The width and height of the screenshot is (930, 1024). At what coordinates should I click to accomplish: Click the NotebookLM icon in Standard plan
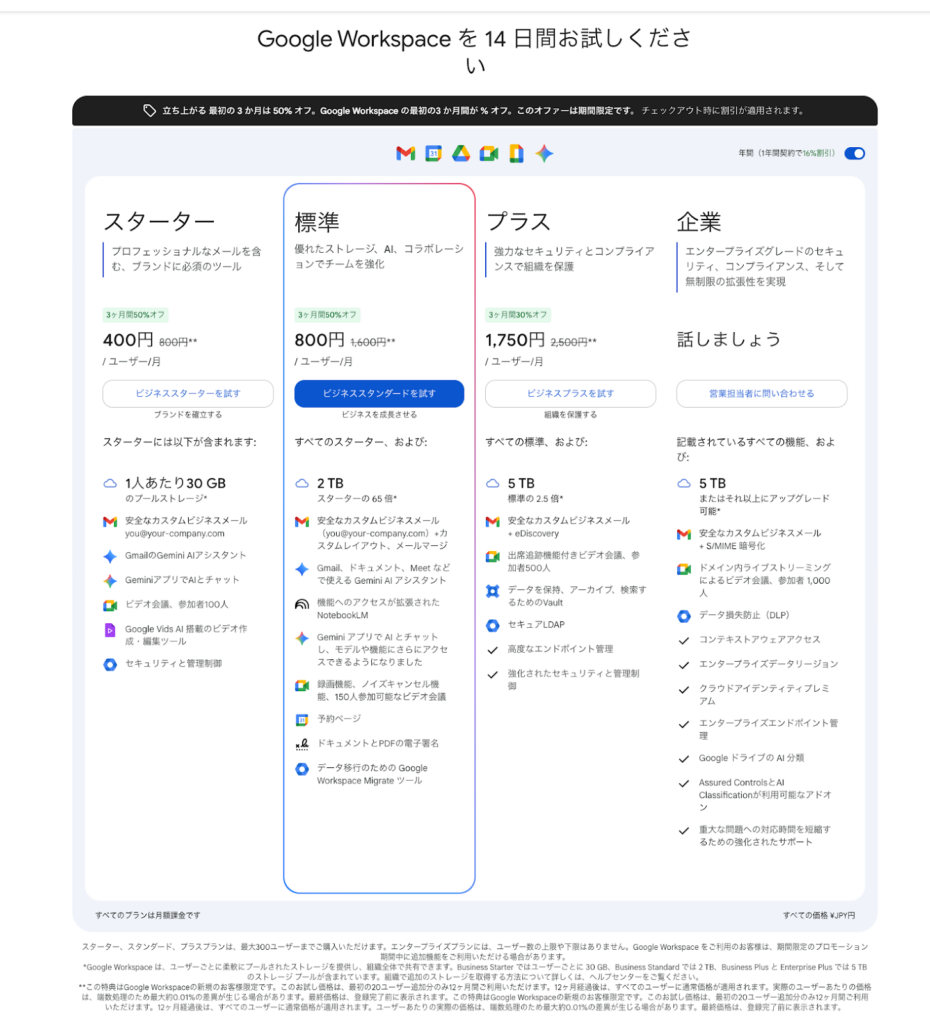click(x=301, y=604)
